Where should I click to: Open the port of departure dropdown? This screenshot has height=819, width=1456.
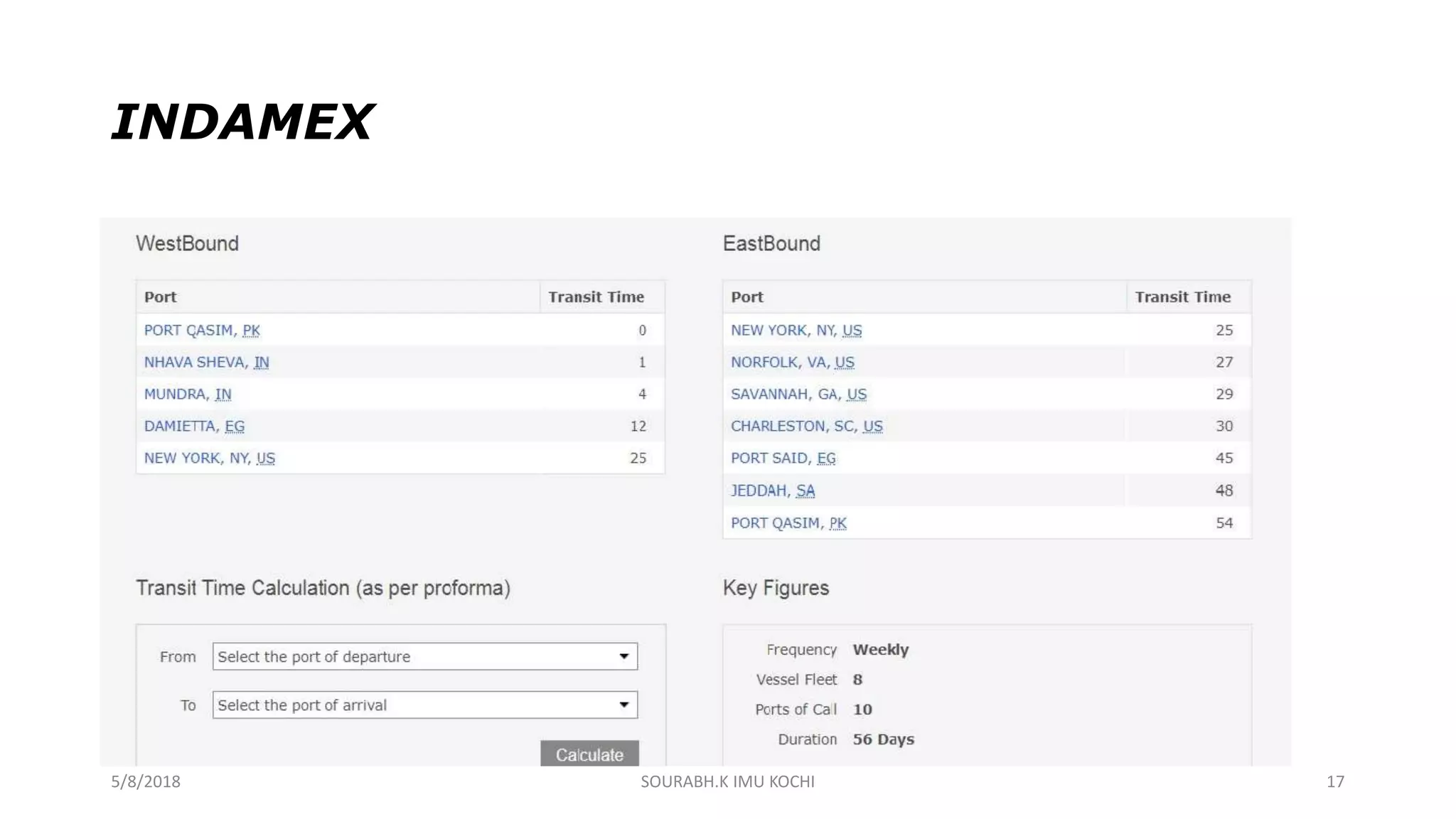424,656
